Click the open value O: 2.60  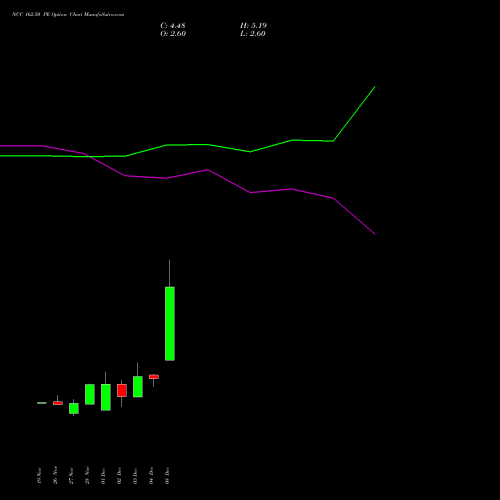(x=173, y=34)
